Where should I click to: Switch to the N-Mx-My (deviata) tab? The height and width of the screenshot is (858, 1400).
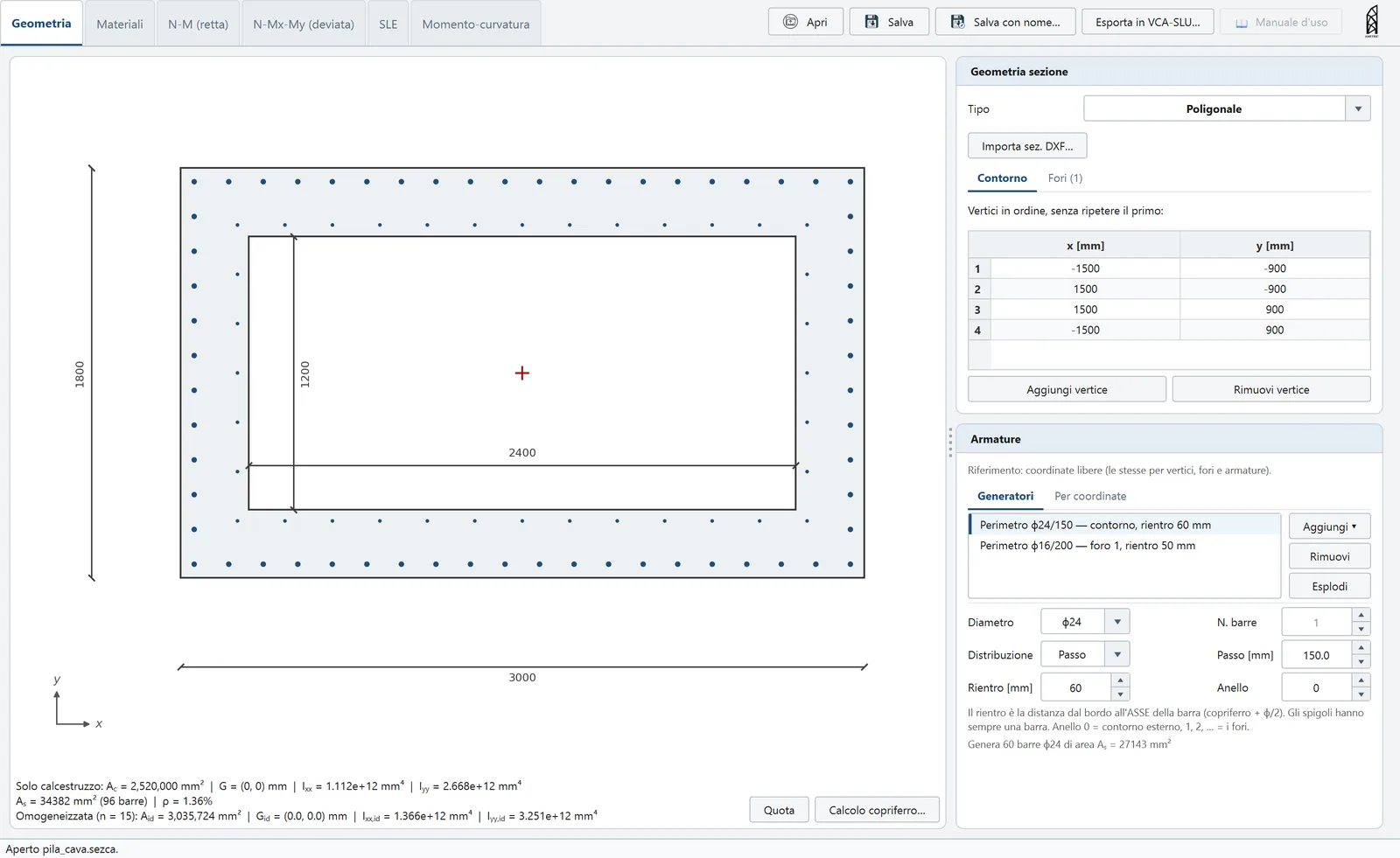304,24
